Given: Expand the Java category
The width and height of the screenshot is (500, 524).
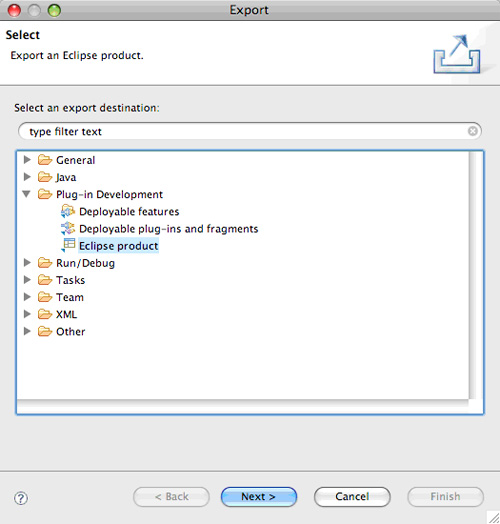Looking at the screenshot, I should tap(27, 177).
